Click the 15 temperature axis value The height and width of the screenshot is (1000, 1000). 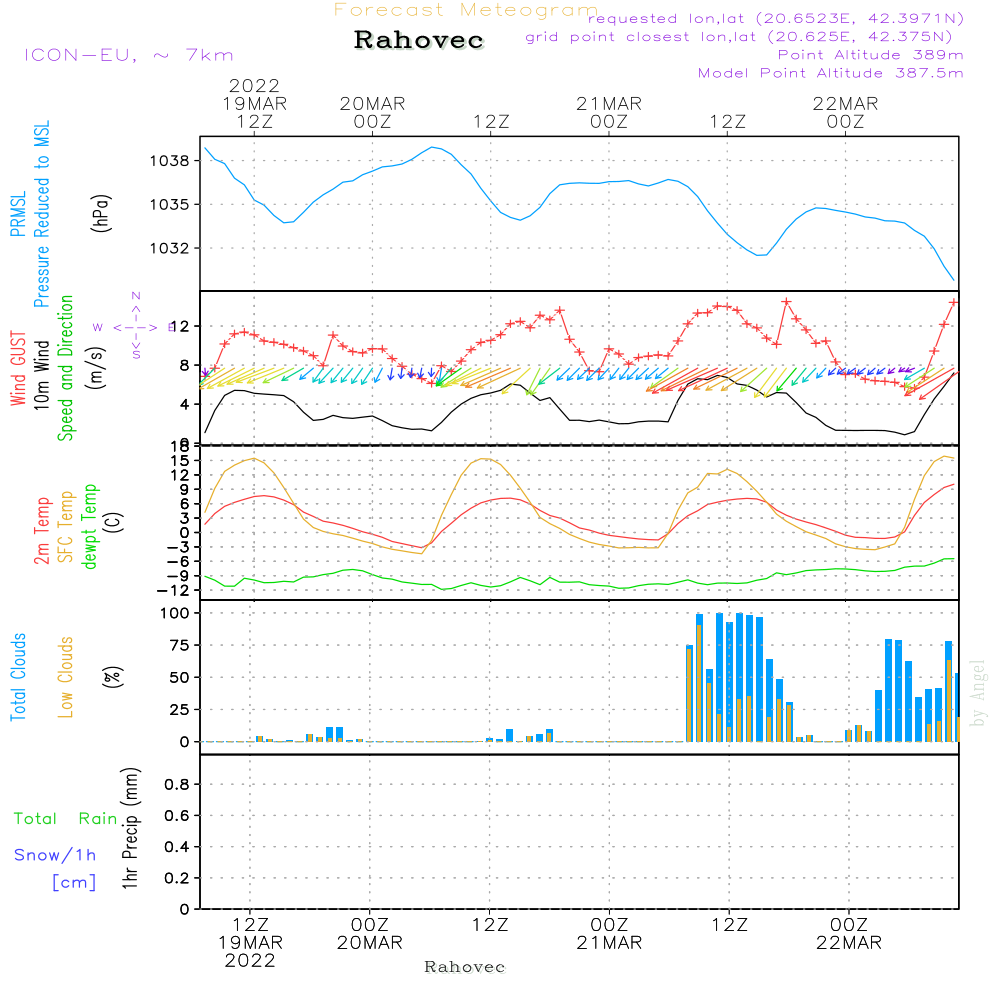tap(179, 460)
